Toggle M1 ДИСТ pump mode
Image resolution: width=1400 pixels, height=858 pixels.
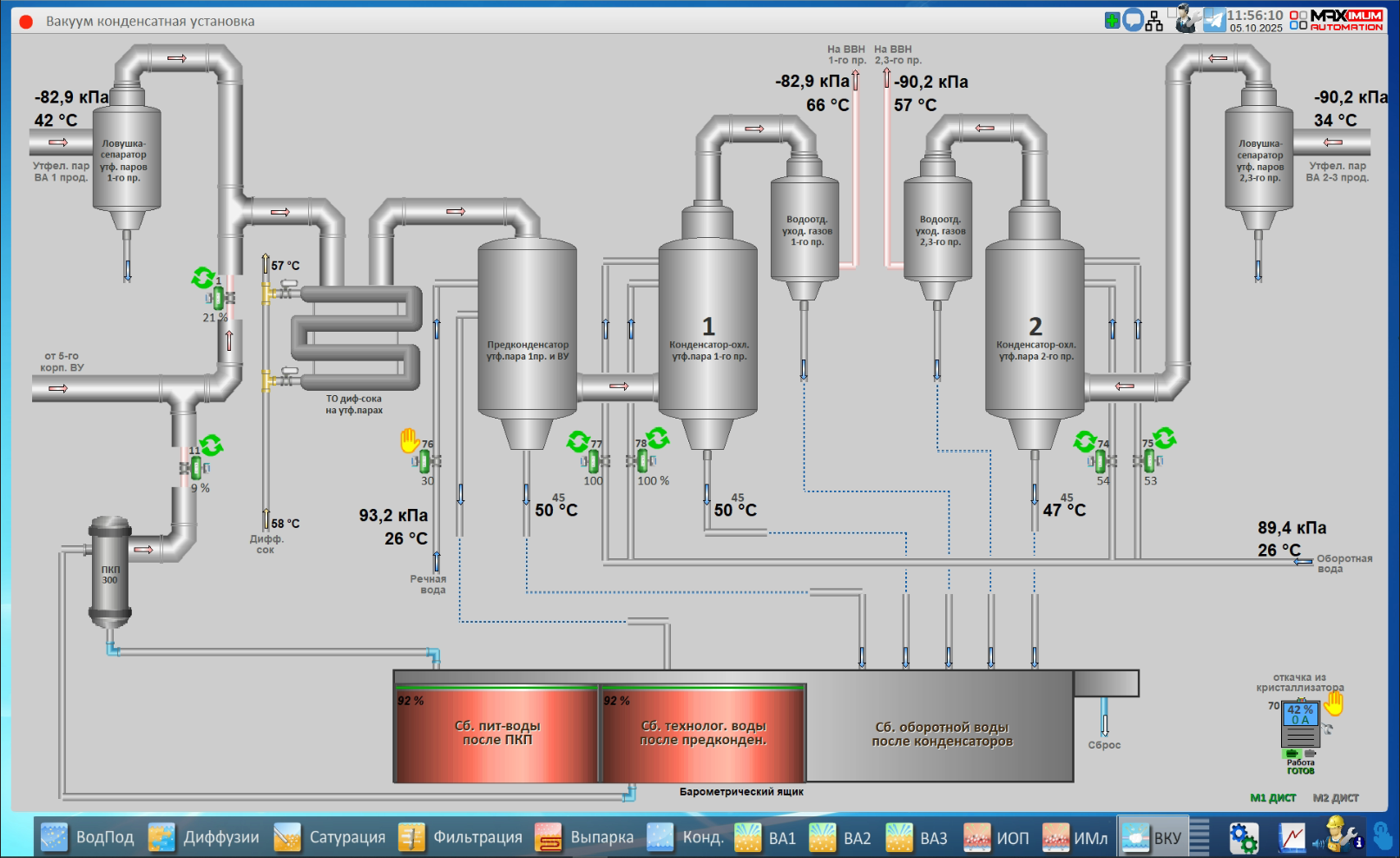(x=1272, y=798)
